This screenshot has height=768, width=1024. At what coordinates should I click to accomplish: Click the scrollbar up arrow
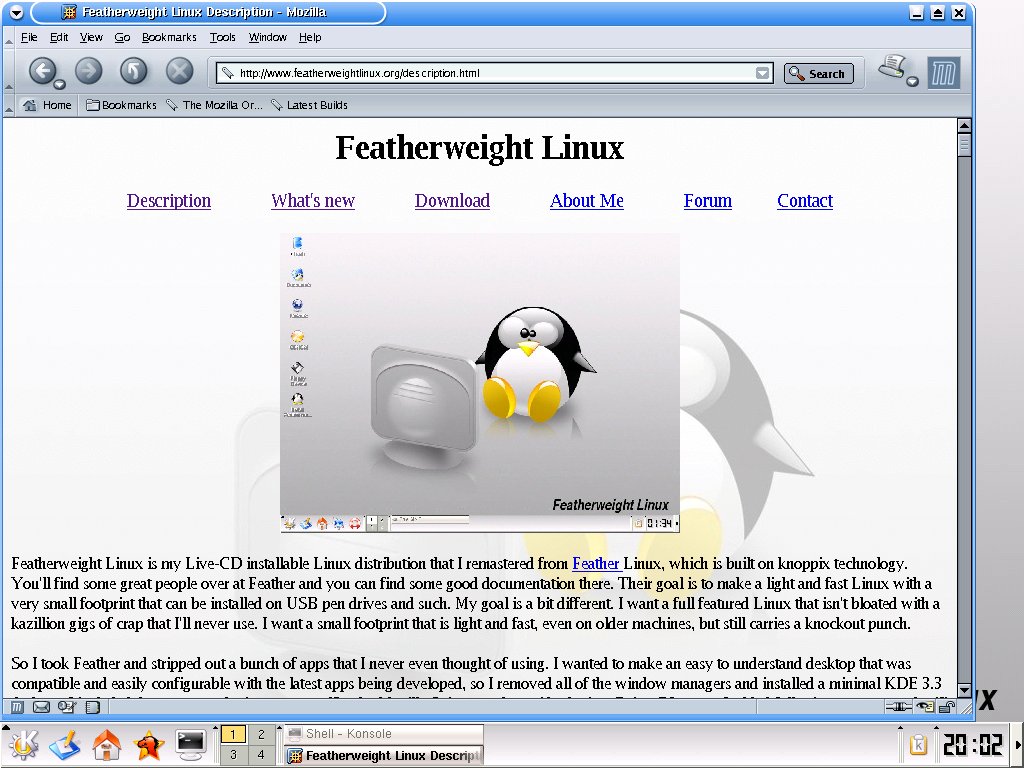[x=964, y=125]
